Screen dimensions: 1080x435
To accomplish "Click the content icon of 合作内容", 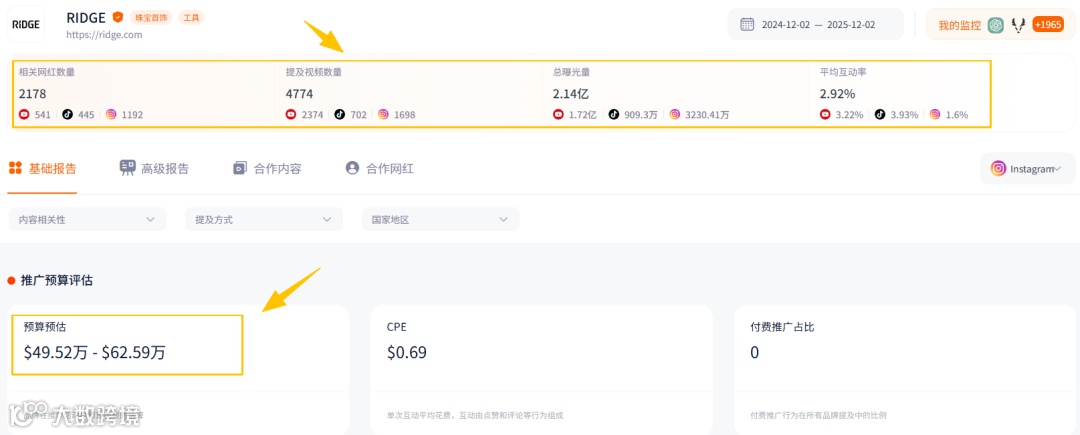I will pos(240,168).
